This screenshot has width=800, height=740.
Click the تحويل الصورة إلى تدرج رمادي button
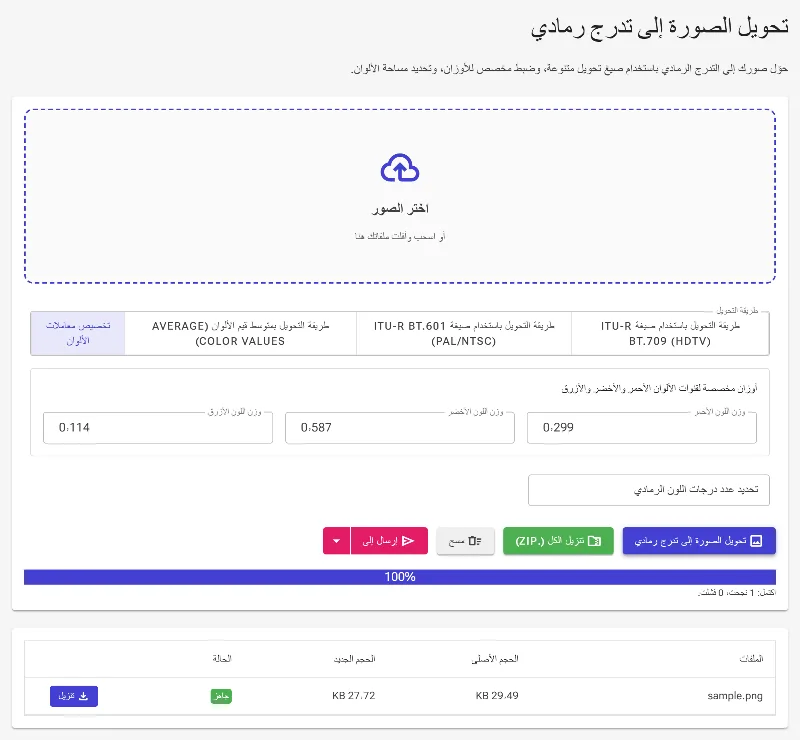pyautogui.click(x=699, y=541)
